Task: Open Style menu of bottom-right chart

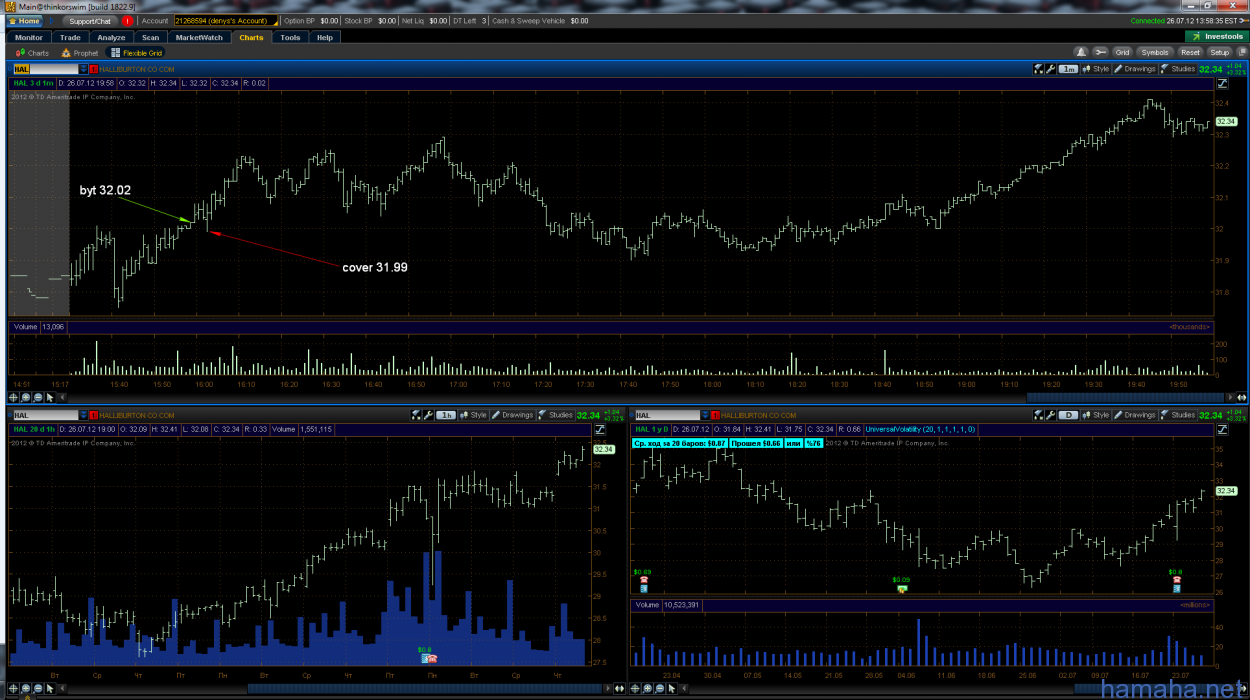Action: click(x=1096, y=415)
